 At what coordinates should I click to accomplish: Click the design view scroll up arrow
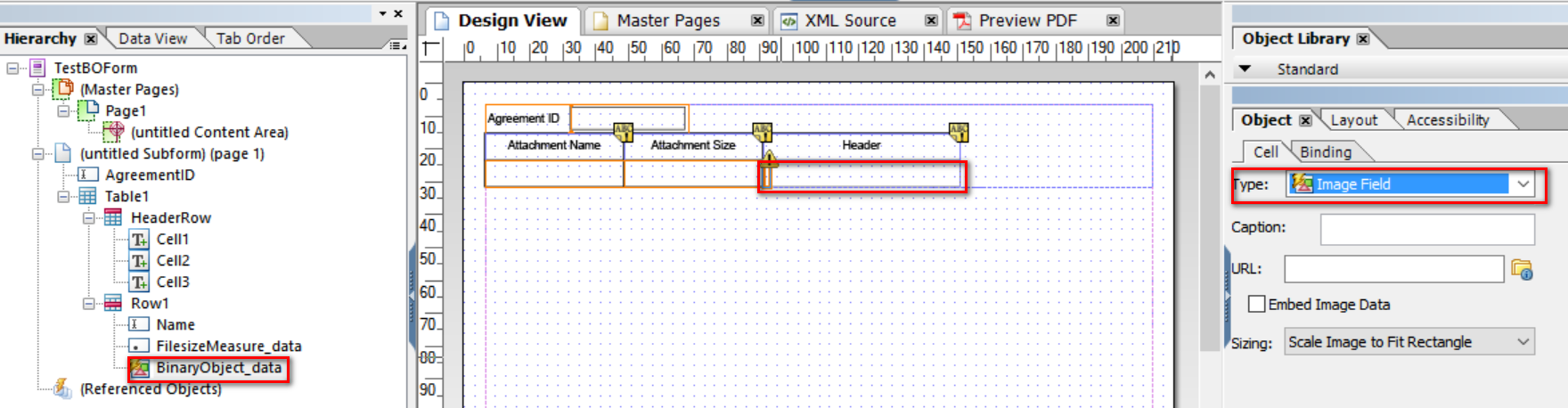click(1209, 75)
